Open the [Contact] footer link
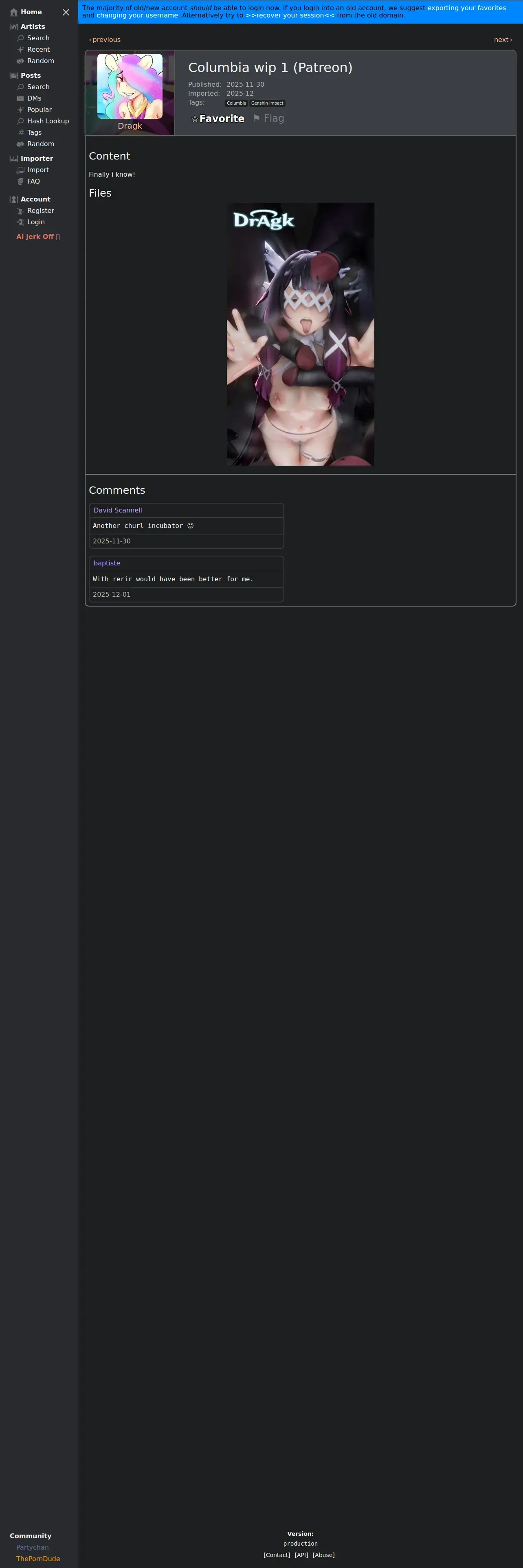 tap(277, 1555)
